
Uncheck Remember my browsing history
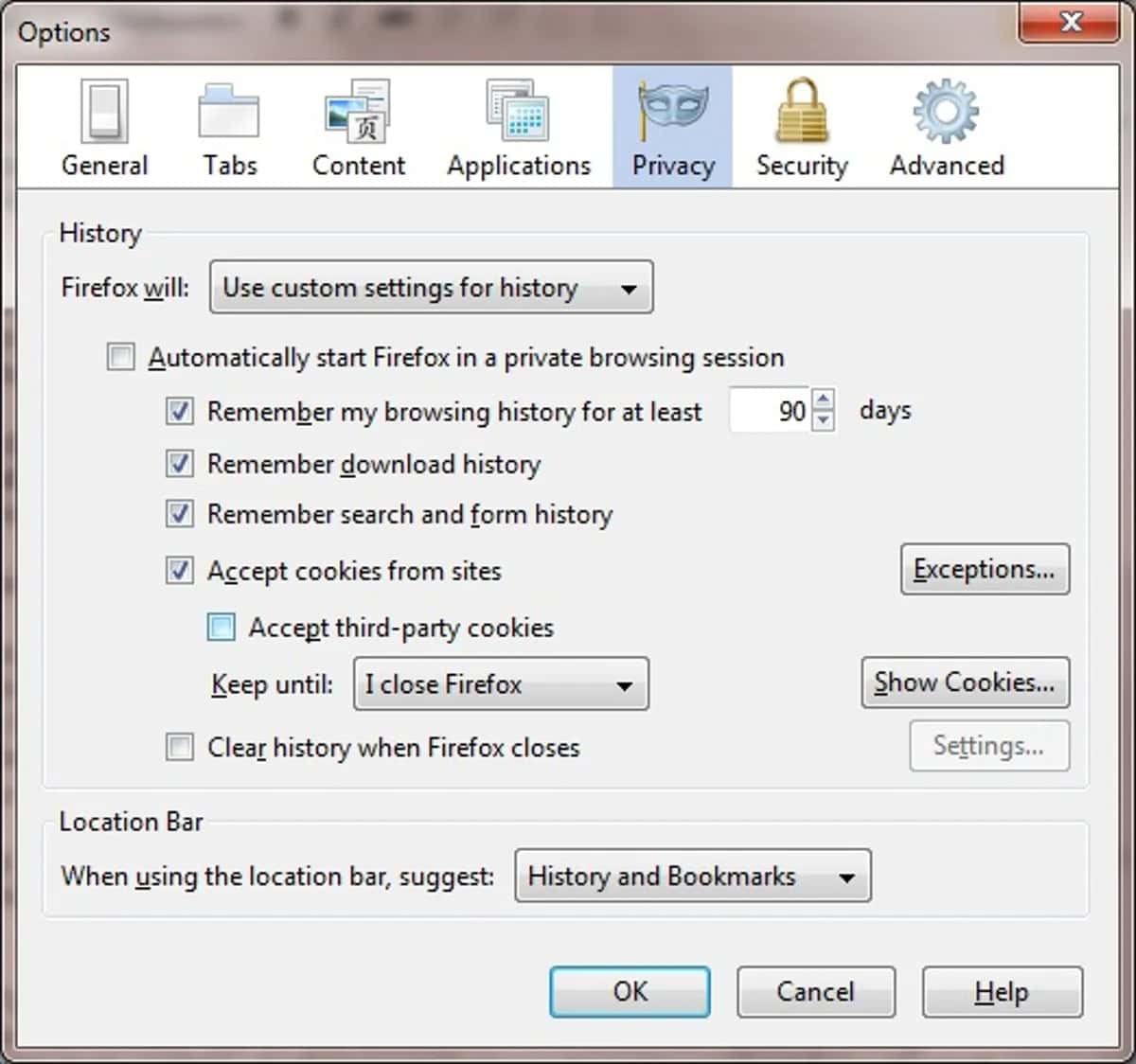pos(179,412)
